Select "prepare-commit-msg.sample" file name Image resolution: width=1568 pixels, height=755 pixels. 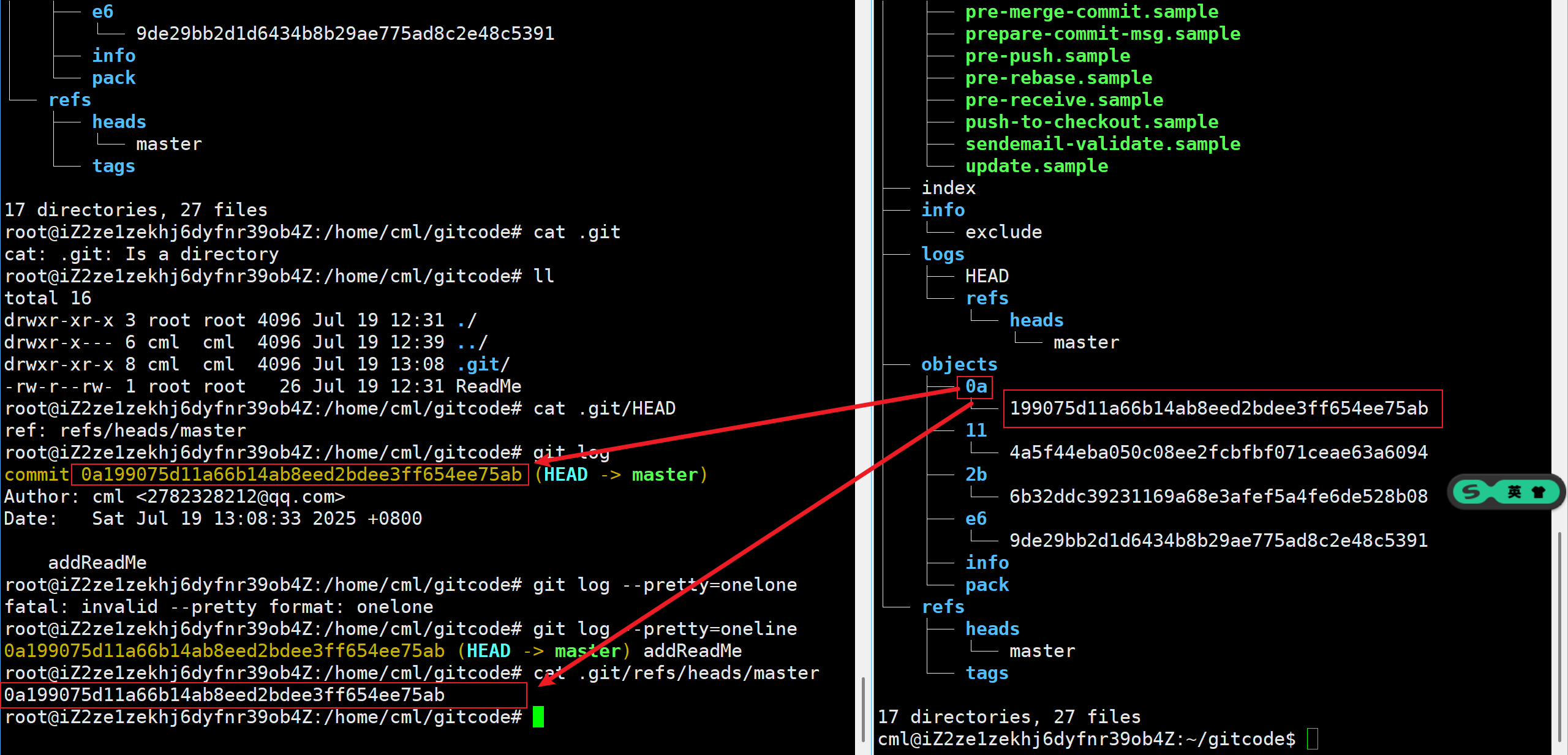coord(1102,34)
